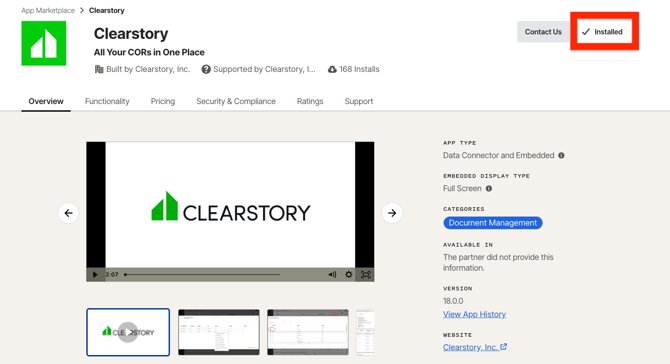
Task: Click info icon next to Full Screen
Action: point(489,188)
